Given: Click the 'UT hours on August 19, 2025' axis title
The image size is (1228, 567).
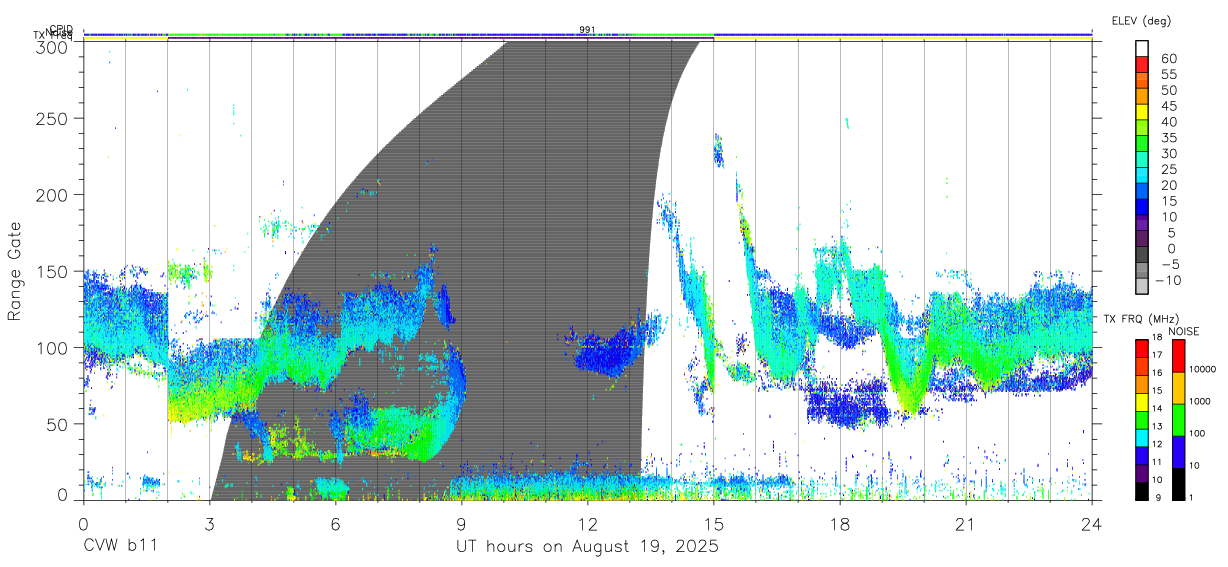Looking at the screenshot, I should [x=588, y=548].
